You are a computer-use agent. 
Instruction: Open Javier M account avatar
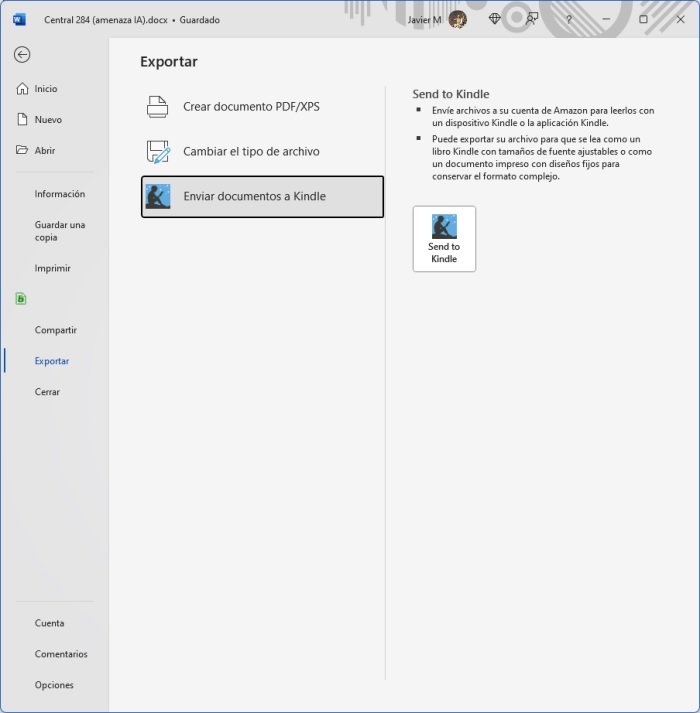(458, 20)
